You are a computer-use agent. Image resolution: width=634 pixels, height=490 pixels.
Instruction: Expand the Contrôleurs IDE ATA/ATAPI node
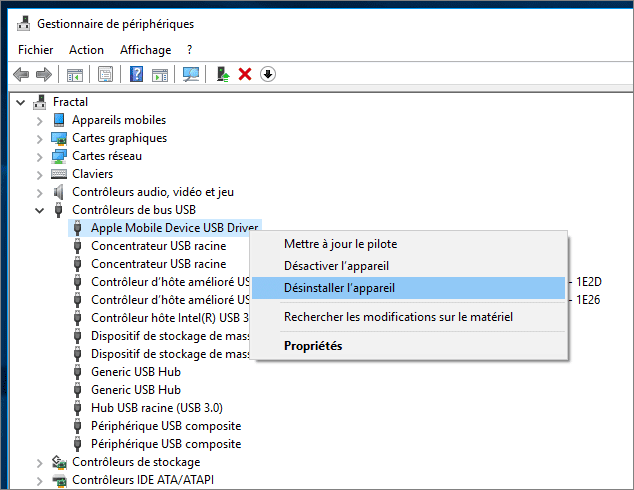40,481
